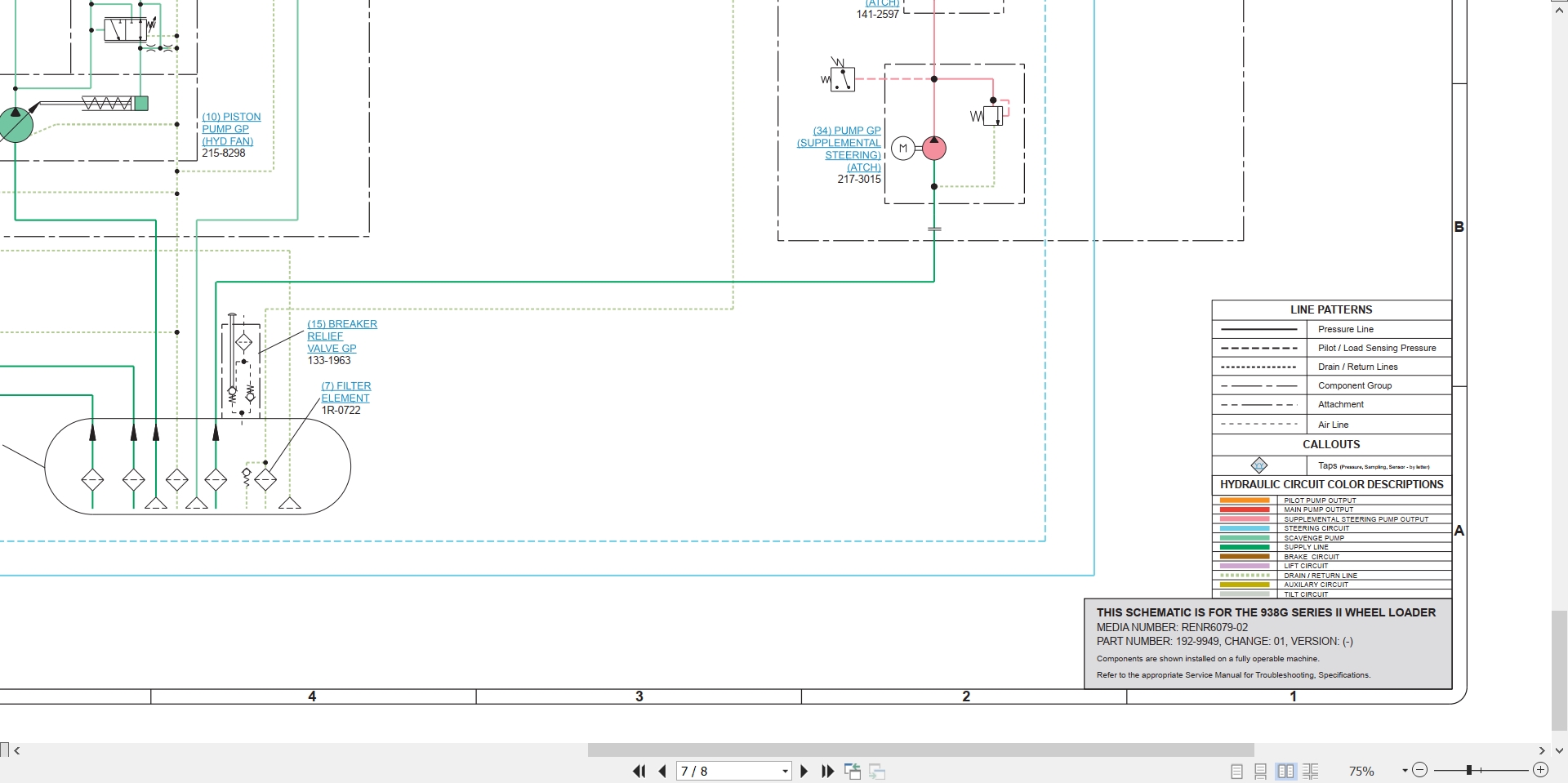Switch to single page view
The height and width of the screenshot is (783, 1568).
(x=1236, y=771)
